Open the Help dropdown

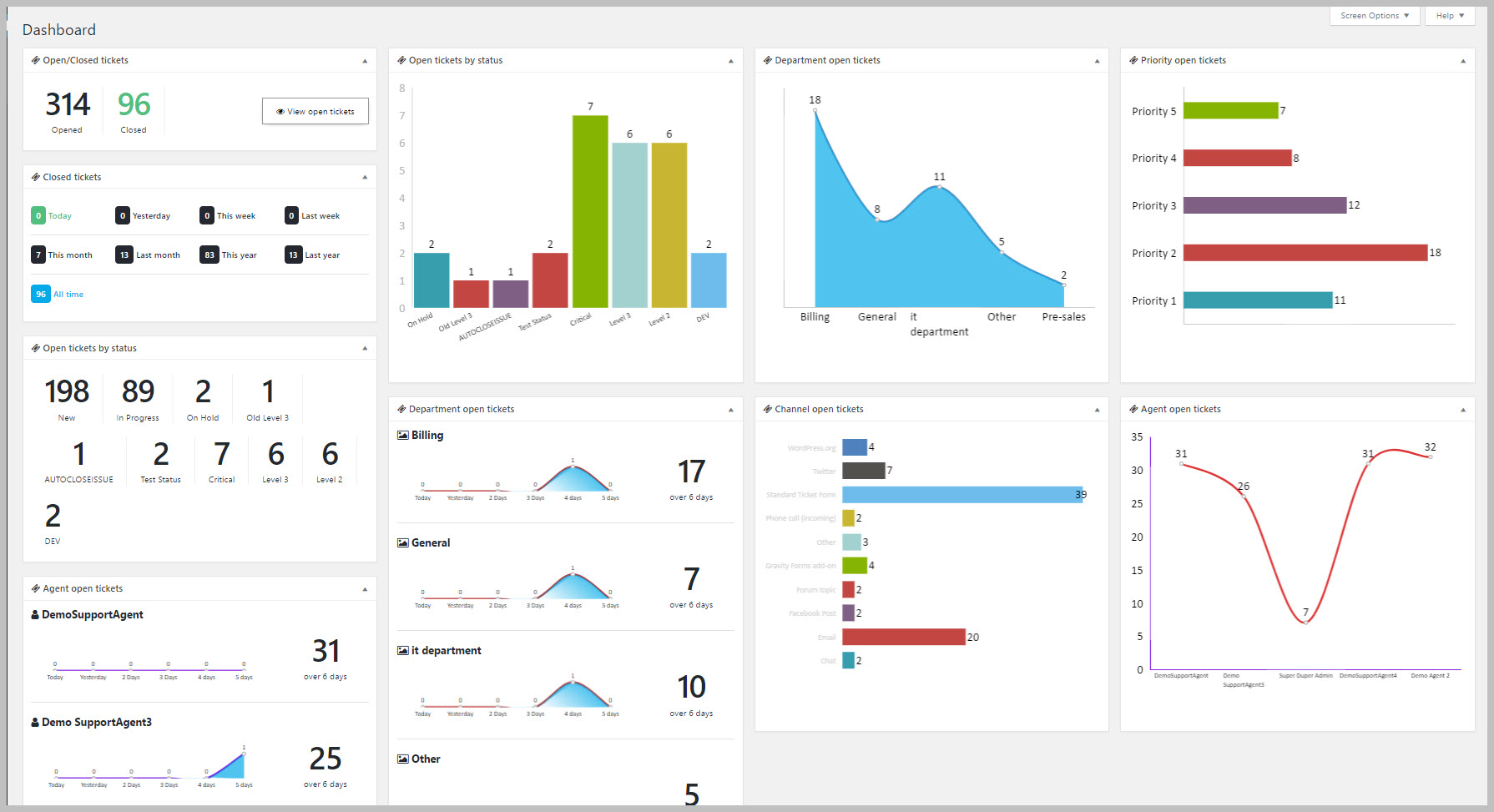1449,15
